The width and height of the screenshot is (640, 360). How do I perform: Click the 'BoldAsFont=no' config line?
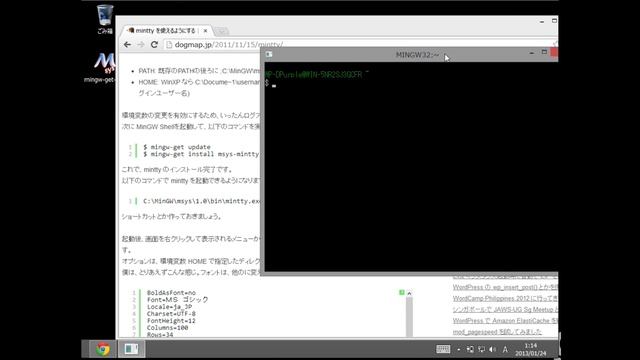click(171, 293)
